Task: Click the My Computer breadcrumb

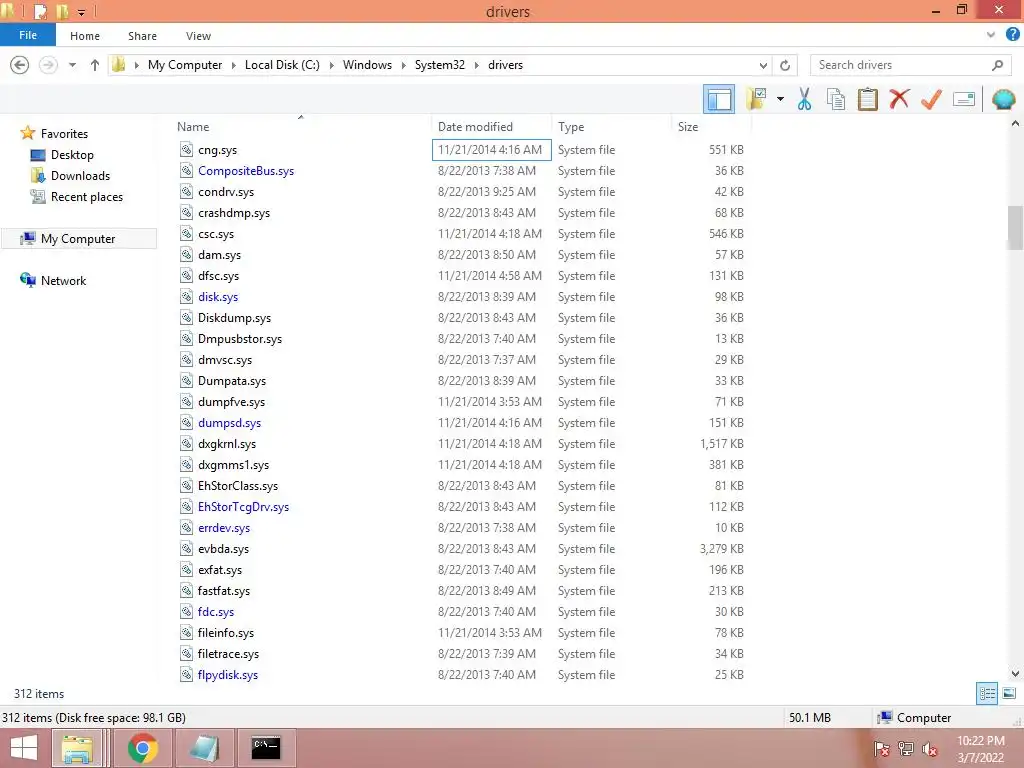Action: [185, 65]
